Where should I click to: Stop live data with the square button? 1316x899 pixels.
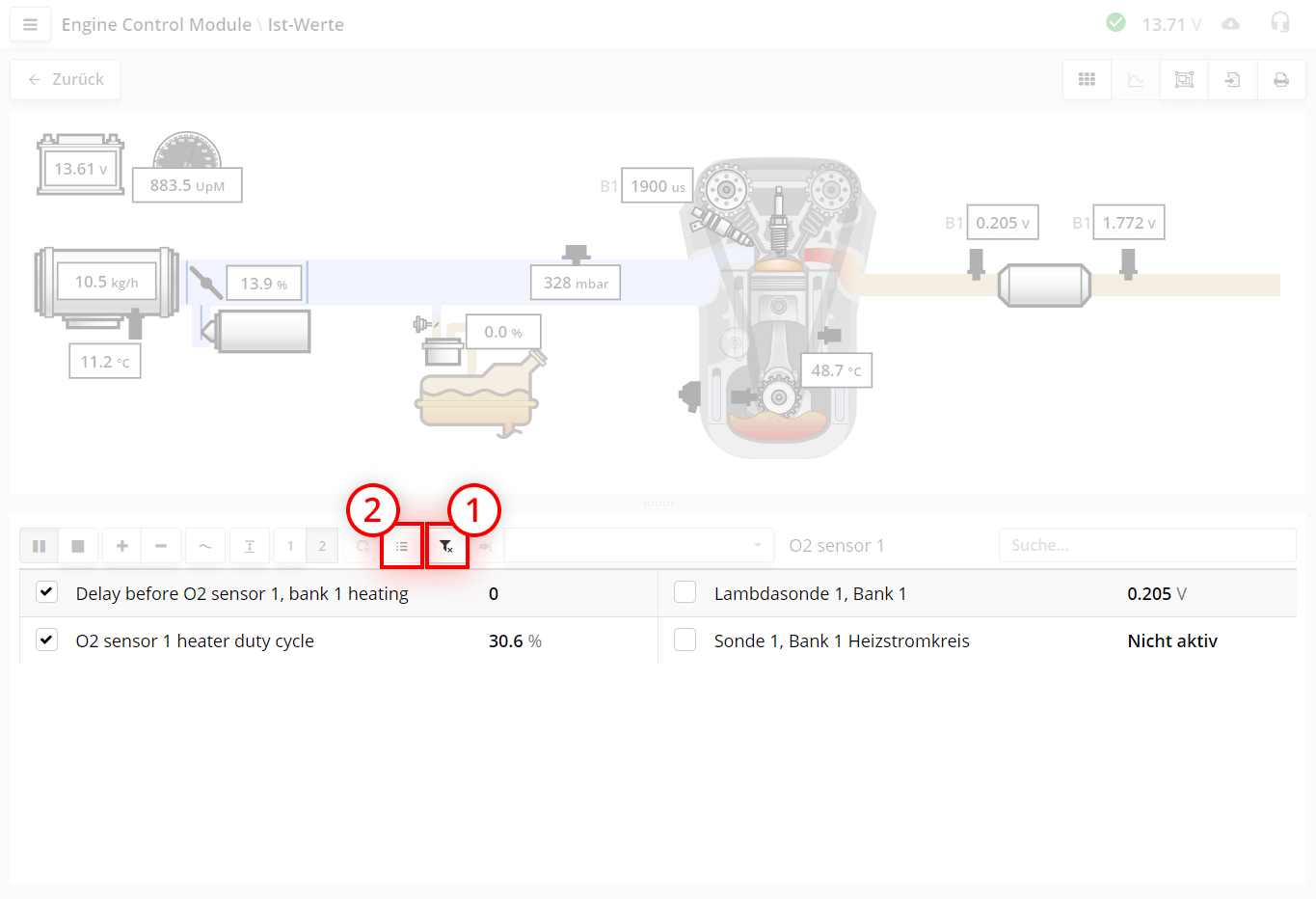(x=78, y=546)
